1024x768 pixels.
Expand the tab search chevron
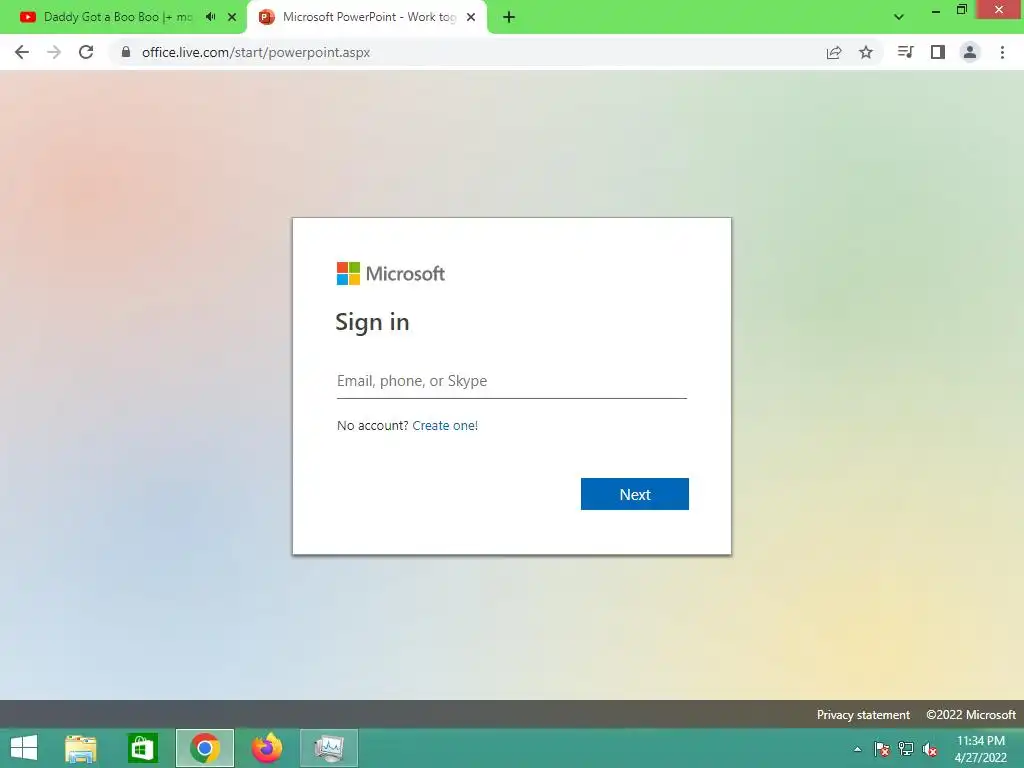coord(899,17)
